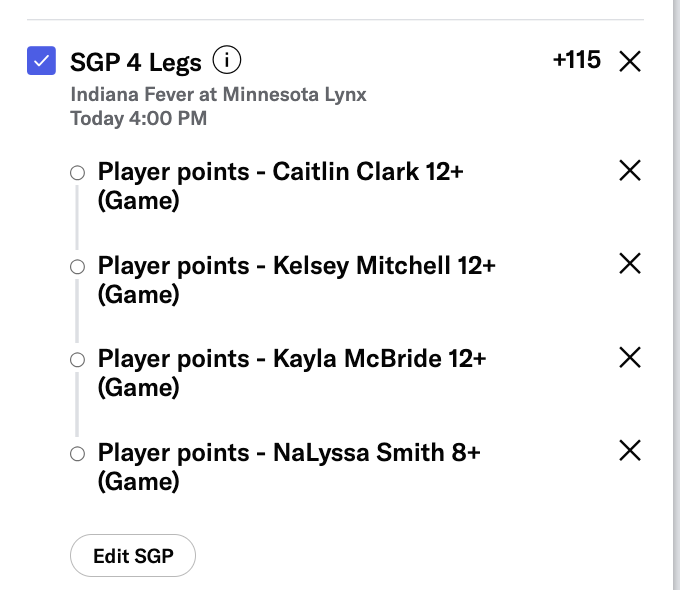The height and width of the screenshot is (590, 680).
Task: Uncheck the SGP 4 Legs checkbox
Action: tap(41, 62)
